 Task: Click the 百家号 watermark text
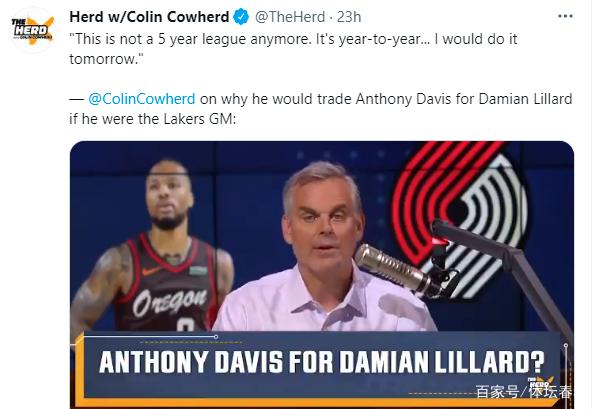[497, 392]
